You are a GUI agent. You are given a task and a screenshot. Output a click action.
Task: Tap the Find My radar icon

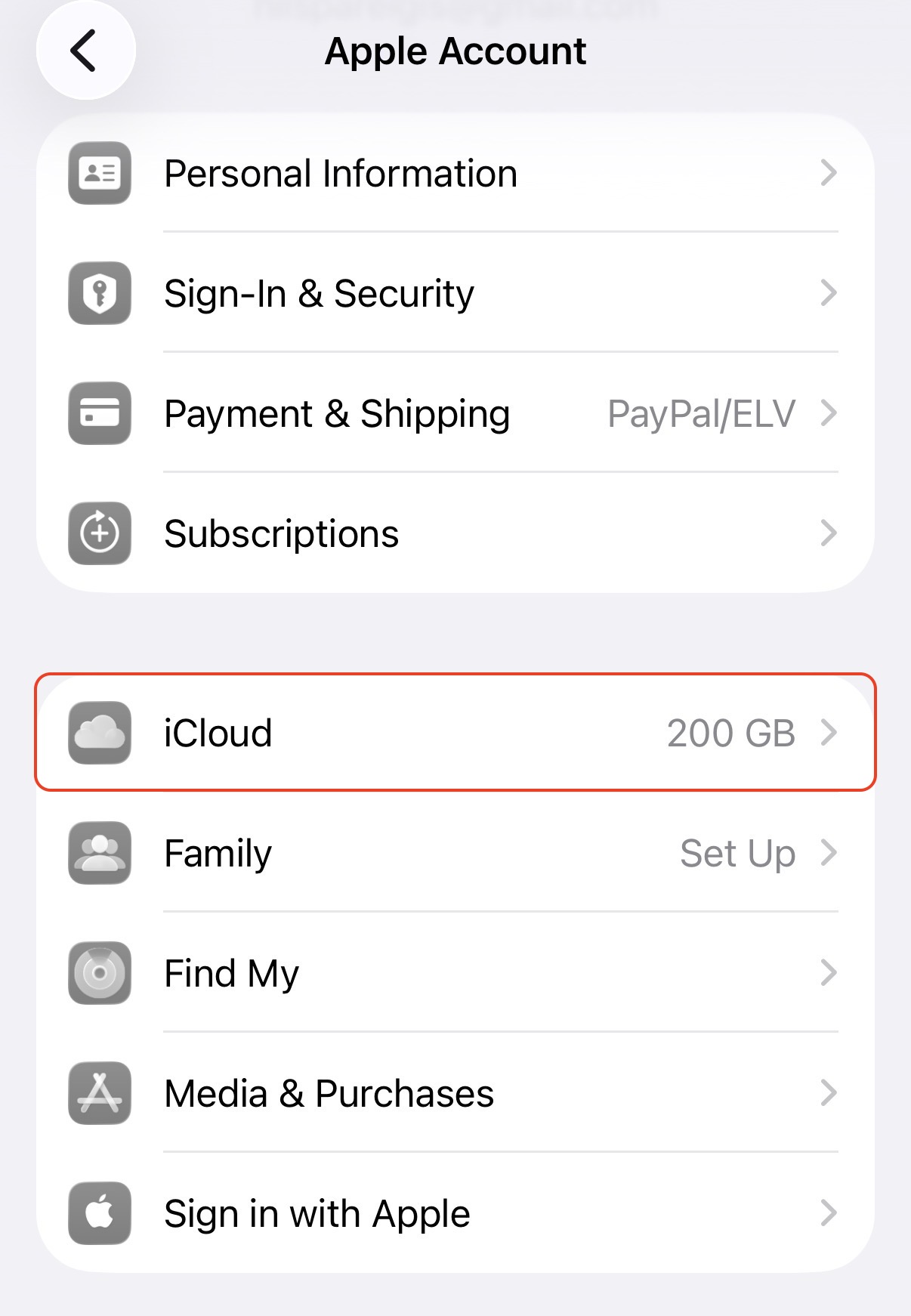tap(100, 973)
